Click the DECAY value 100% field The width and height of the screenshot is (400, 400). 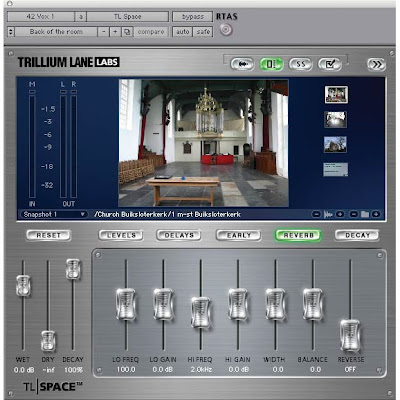pos(73,370)
